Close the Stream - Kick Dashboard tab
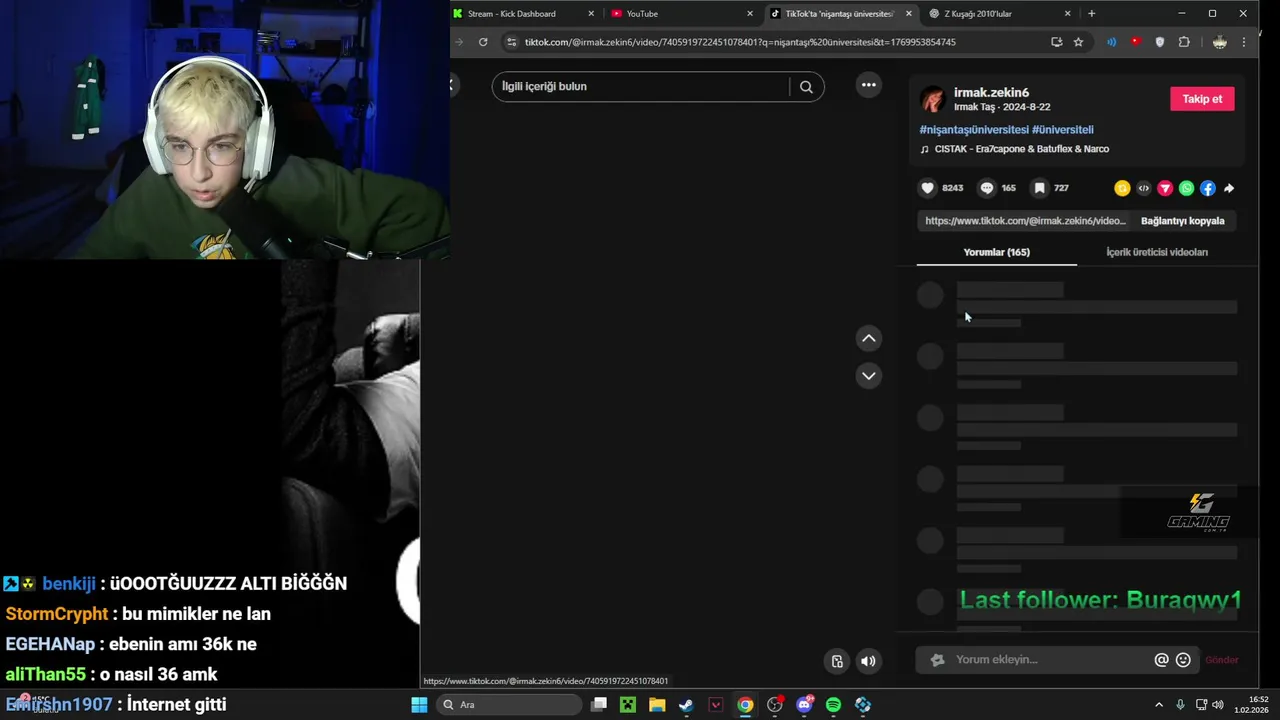The width and height of the screenshot is (1280, 720). (x=591, y=14)
